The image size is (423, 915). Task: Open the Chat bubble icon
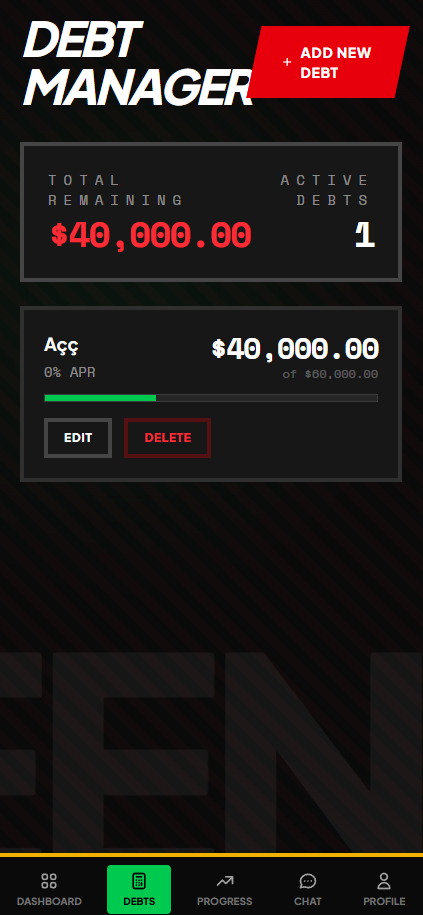point(307,881)
